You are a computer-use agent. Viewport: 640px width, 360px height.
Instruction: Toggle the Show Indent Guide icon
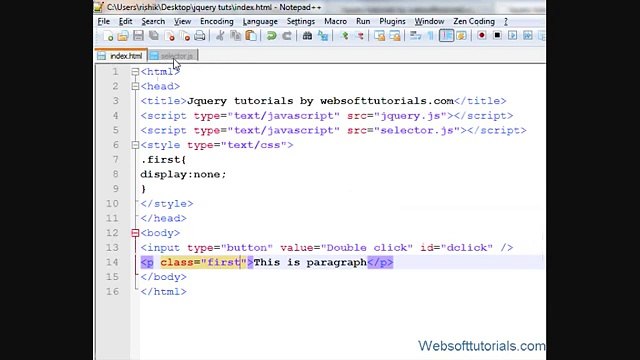coord(446,36)
